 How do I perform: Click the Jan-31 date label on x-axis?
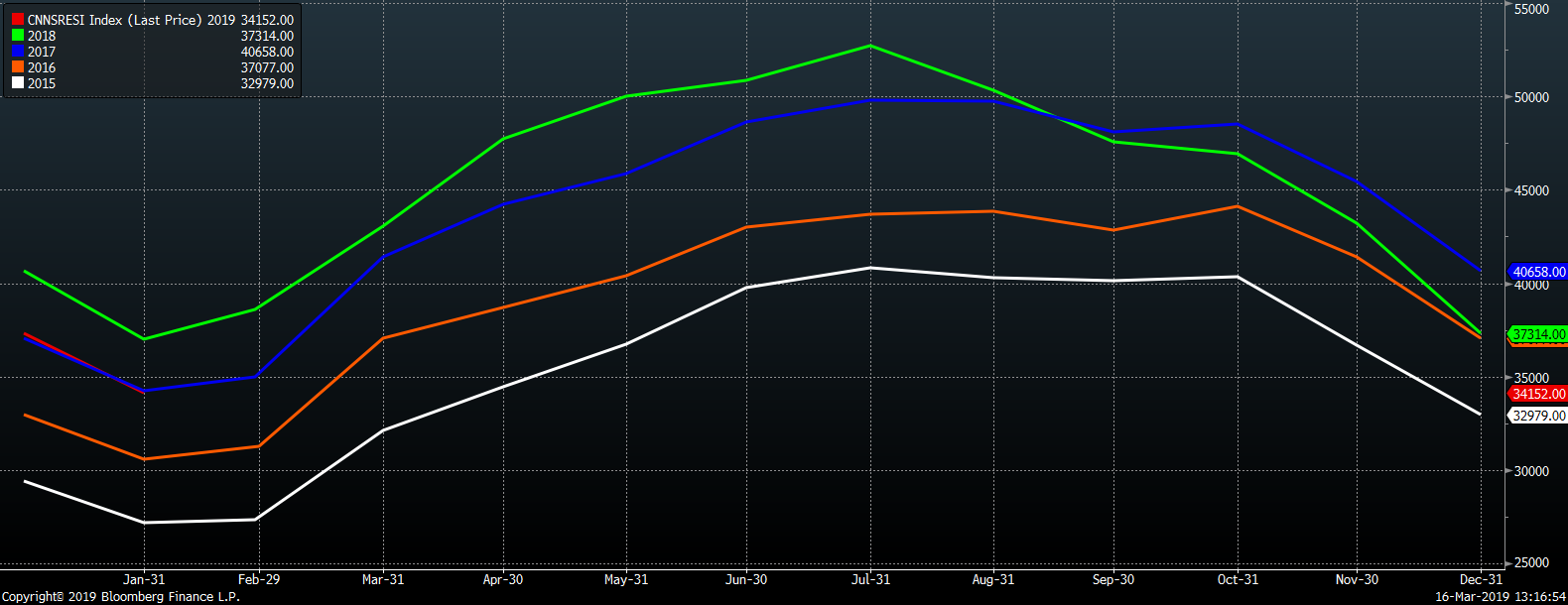click(x=144, y=579)
